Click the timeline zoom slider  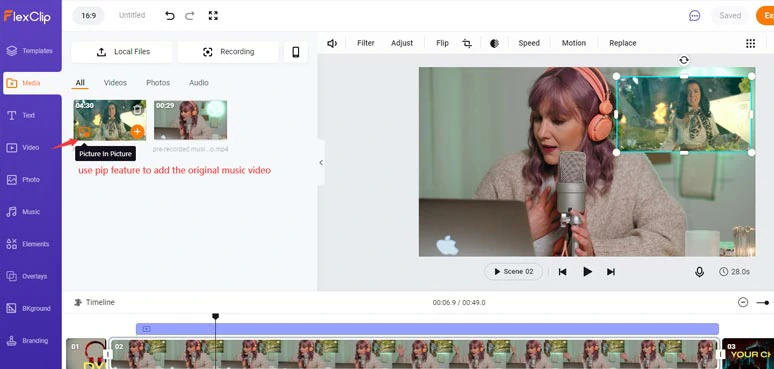pos(763,302)
